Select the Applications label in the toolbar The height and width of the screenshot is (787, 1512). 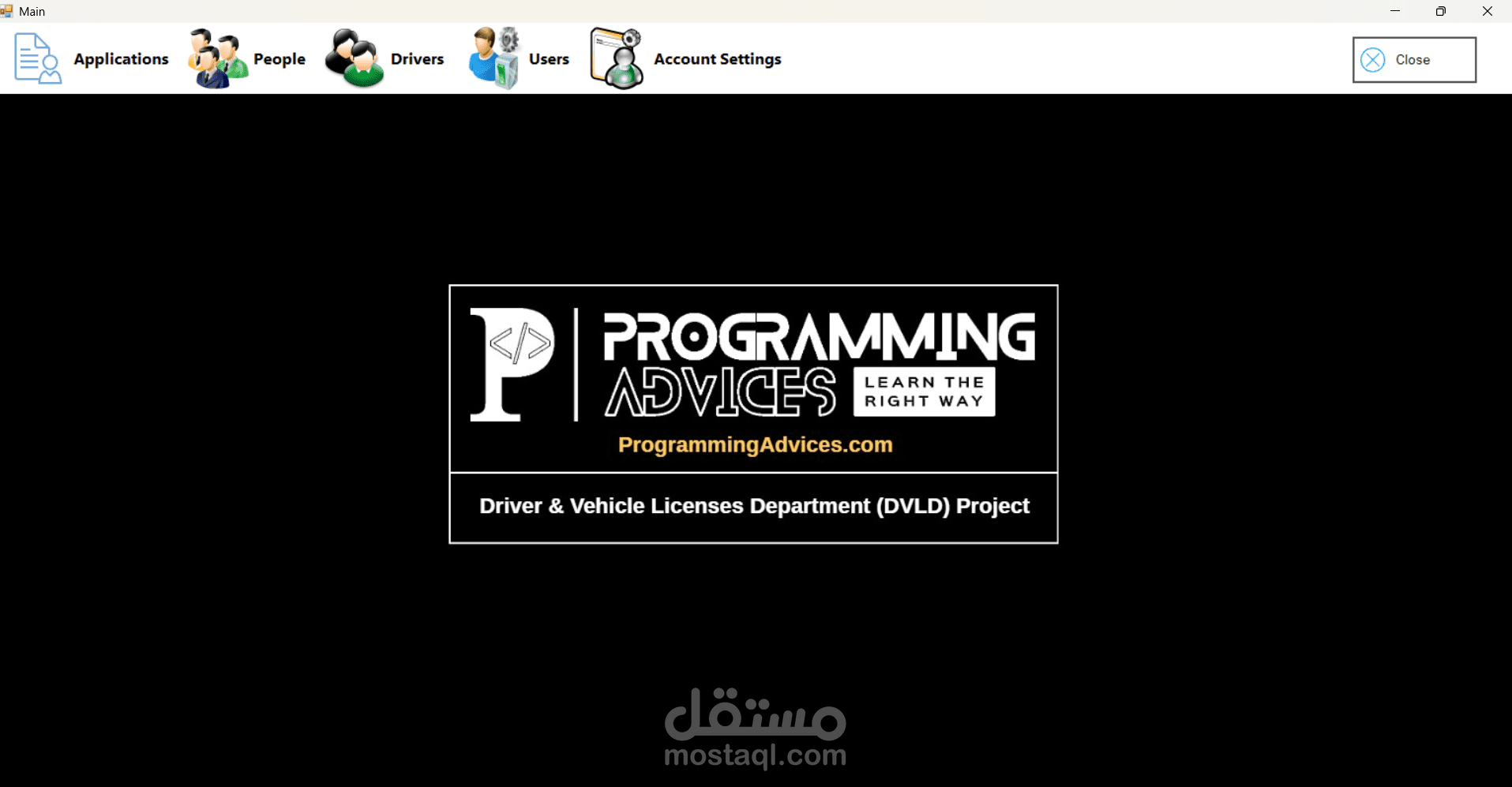121,58
